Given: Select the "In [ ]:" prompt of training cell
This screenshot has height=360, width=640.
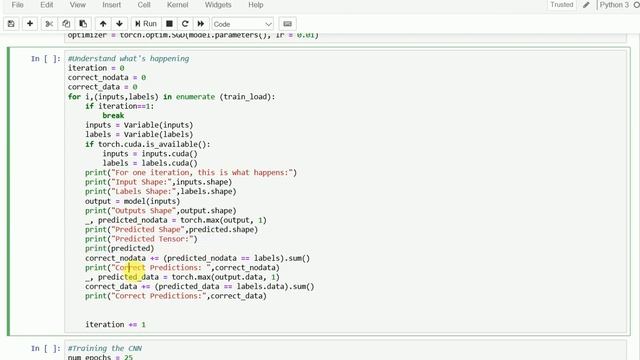Looking at the screenshot, I should pos(45,348).
